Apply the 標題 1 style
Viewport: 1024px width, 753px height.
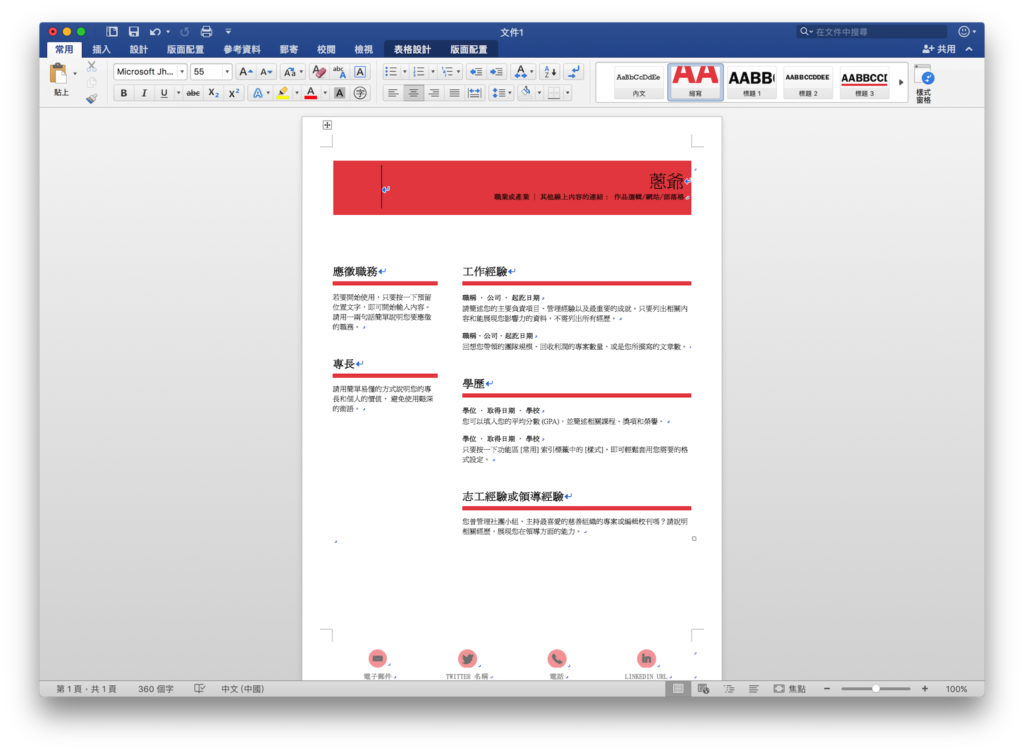(751, 82)
